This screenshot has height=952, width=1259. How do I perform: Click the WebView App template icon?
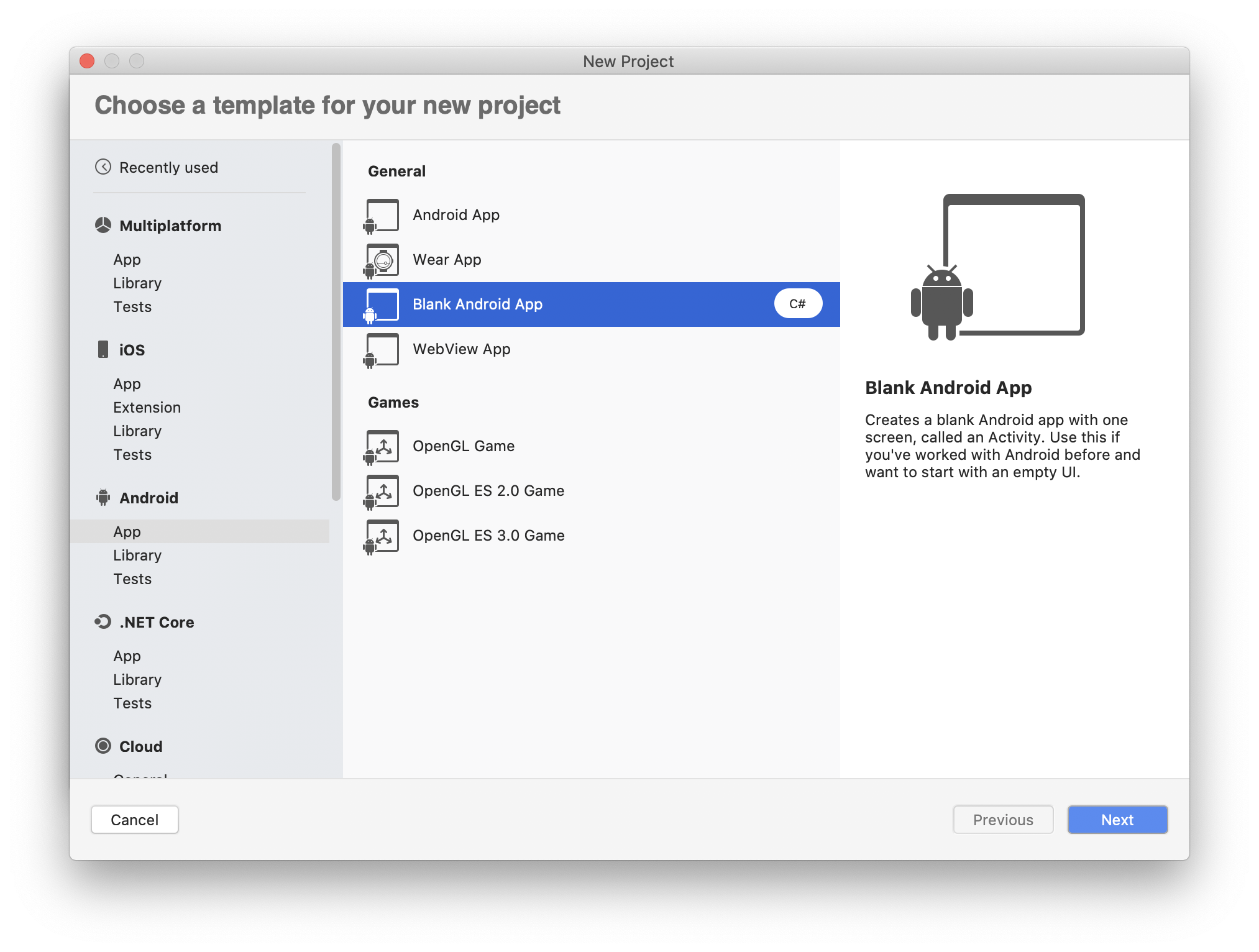click(x=382, y=350)
